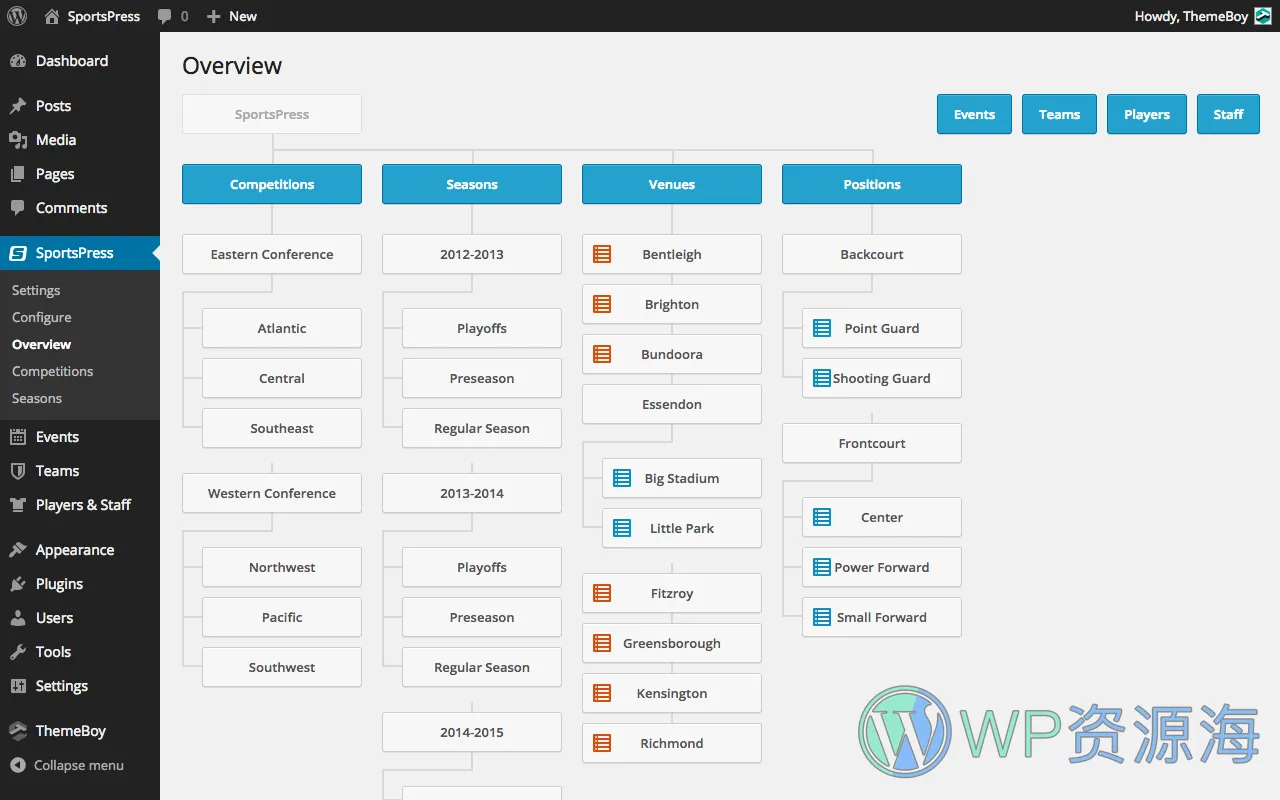
Task: Click the blue list icon beside Center
Action: [822, 517]
